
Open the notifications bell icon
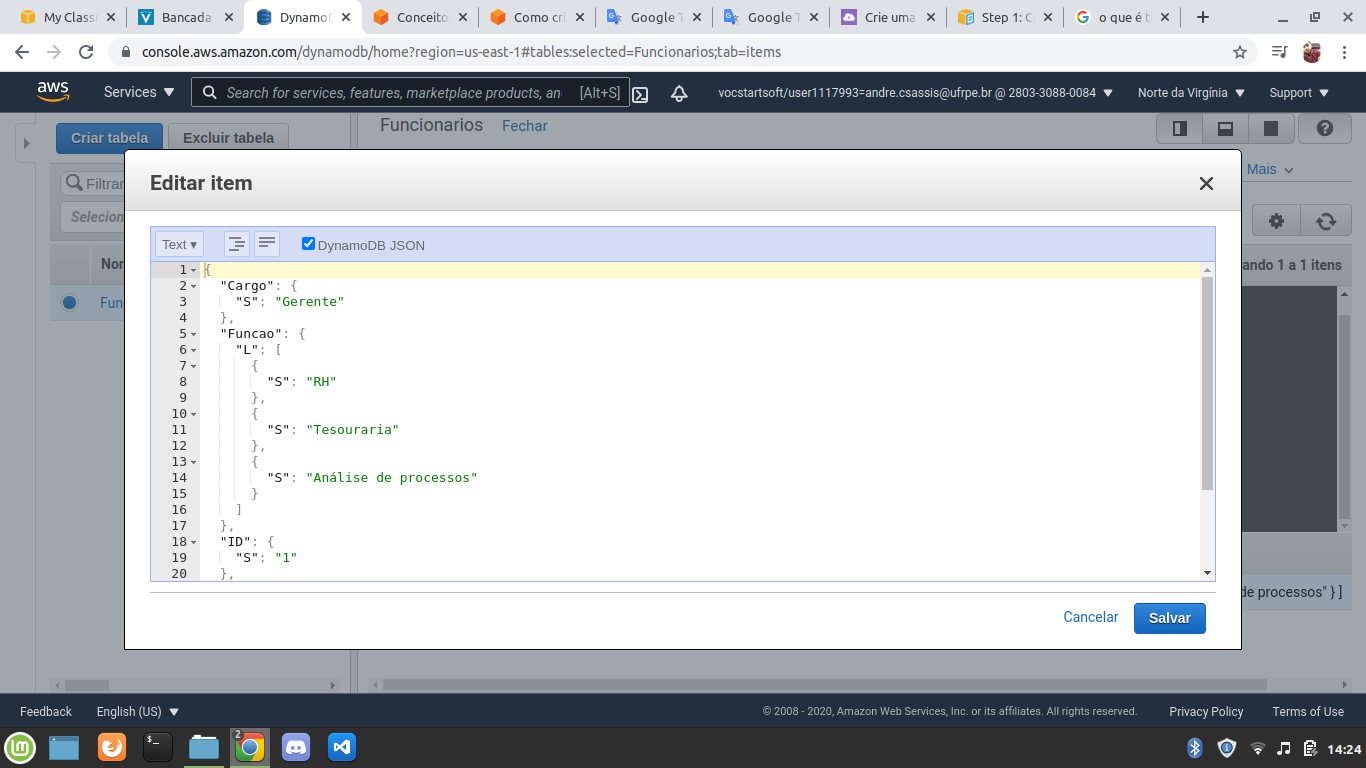[679, 93]
